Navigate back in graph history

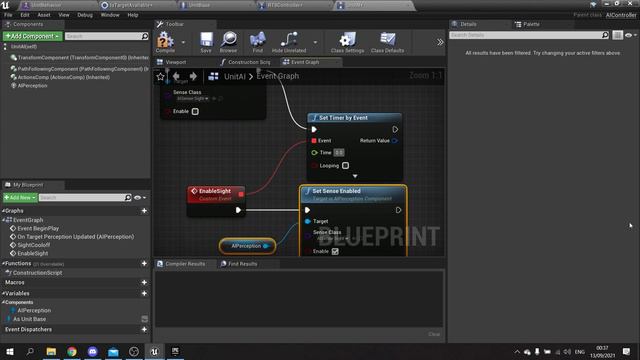pos(177,76)
